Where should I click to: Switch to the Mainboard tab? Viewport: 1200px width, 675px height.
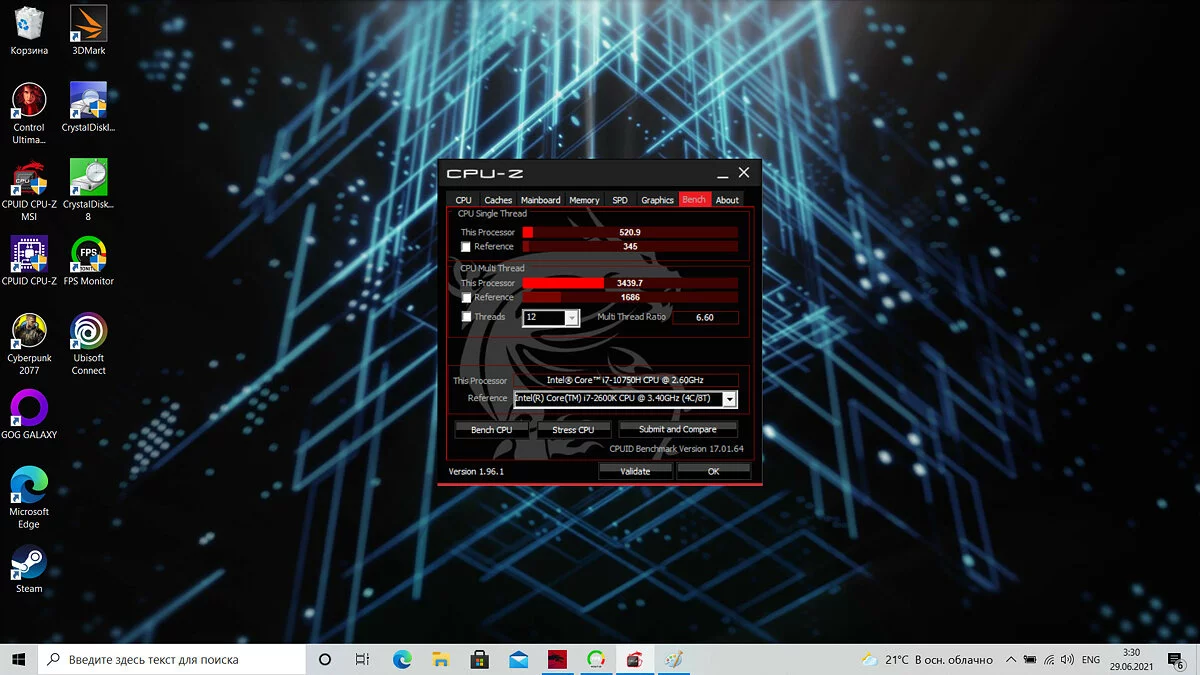pyautogui.click(x=540, y=200)
